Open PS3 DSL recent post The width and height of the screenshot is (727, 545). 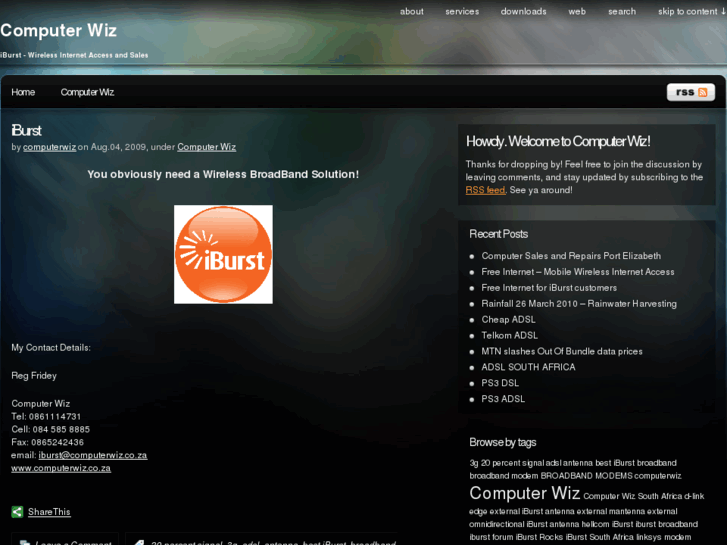(500, 383)
